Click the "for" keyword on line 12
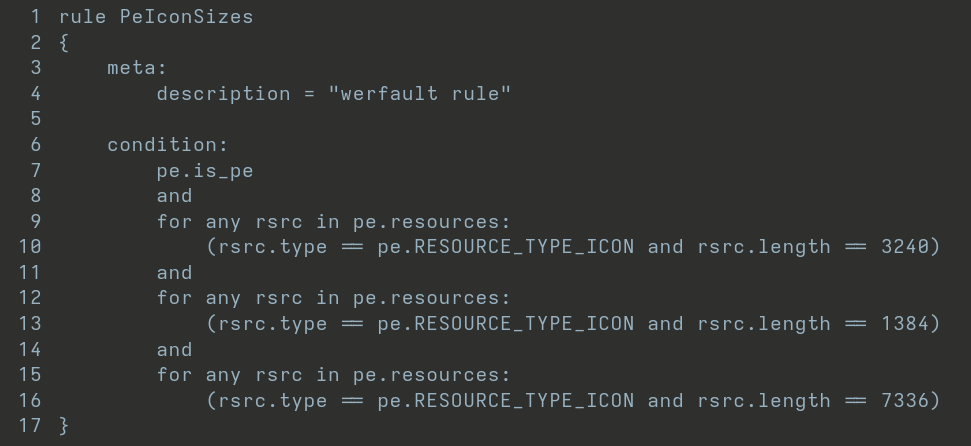The width and height of the screenshot is (971, 446). coord(174,298)
